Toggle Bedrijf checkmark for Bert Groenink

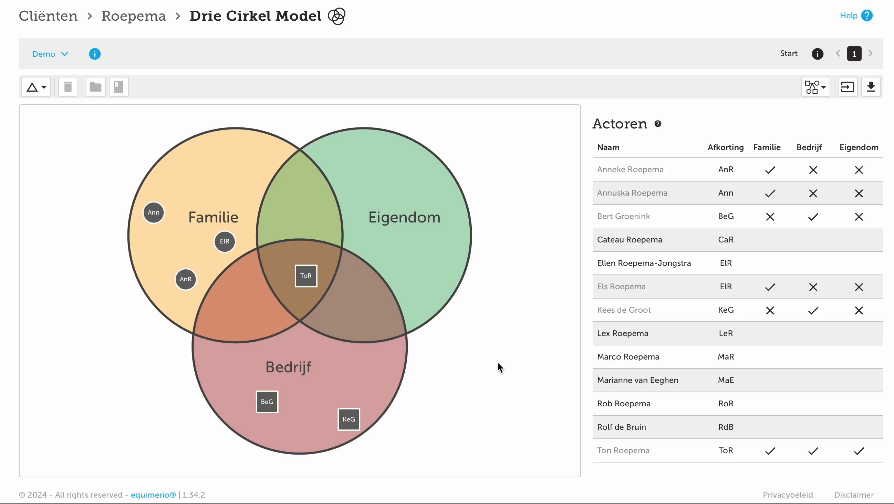813,216
